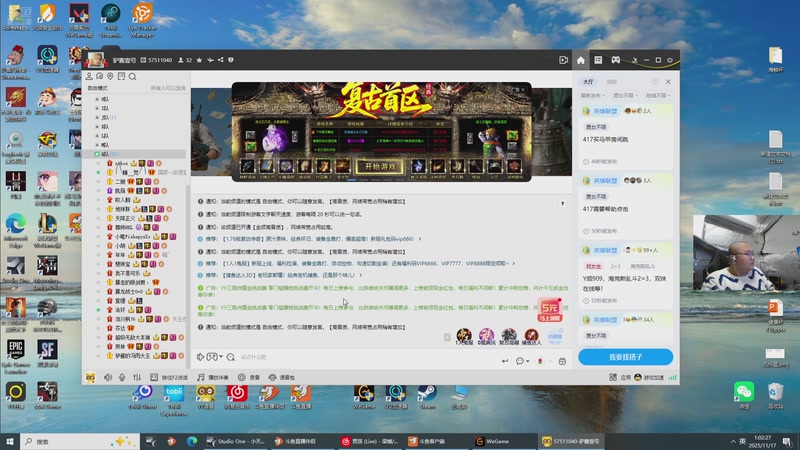
Task: Open the gamepad game center icon
Action: click(616, 60)
